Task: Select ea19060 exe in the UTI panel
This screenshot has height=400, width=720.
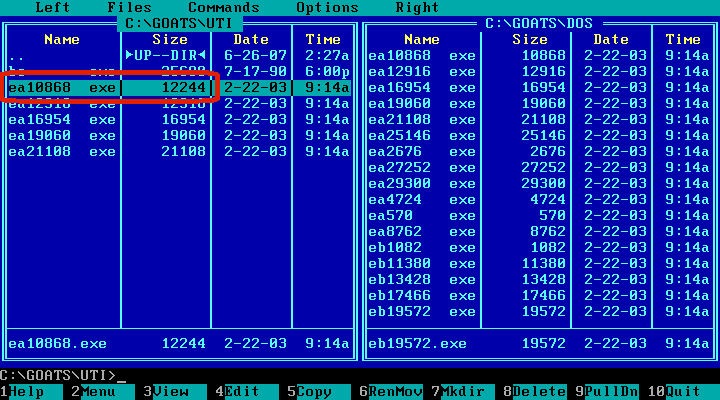Action: [179, 135]
